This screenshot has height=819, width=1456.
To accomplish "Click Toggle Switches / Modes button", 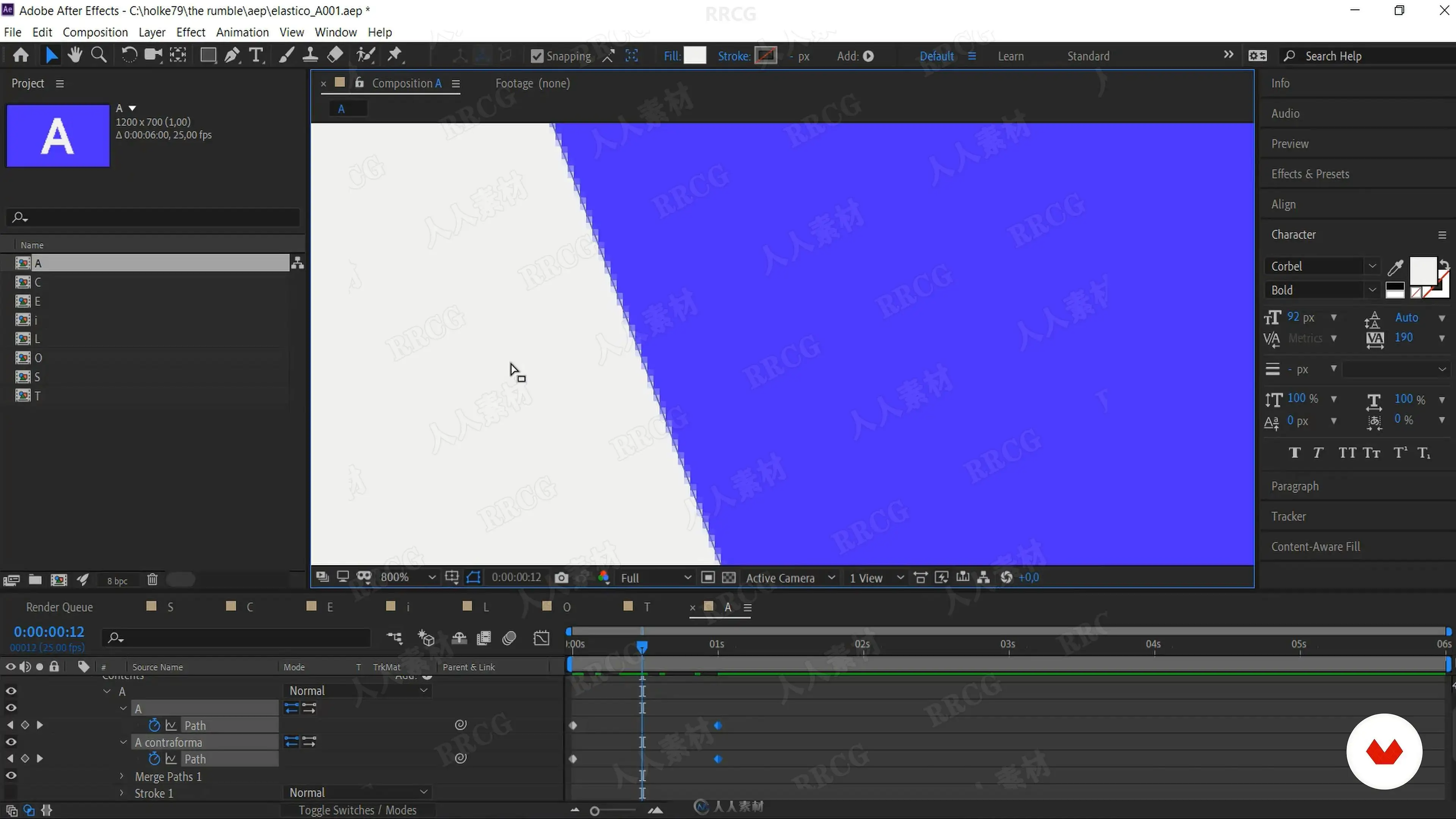I will point(357,810).
